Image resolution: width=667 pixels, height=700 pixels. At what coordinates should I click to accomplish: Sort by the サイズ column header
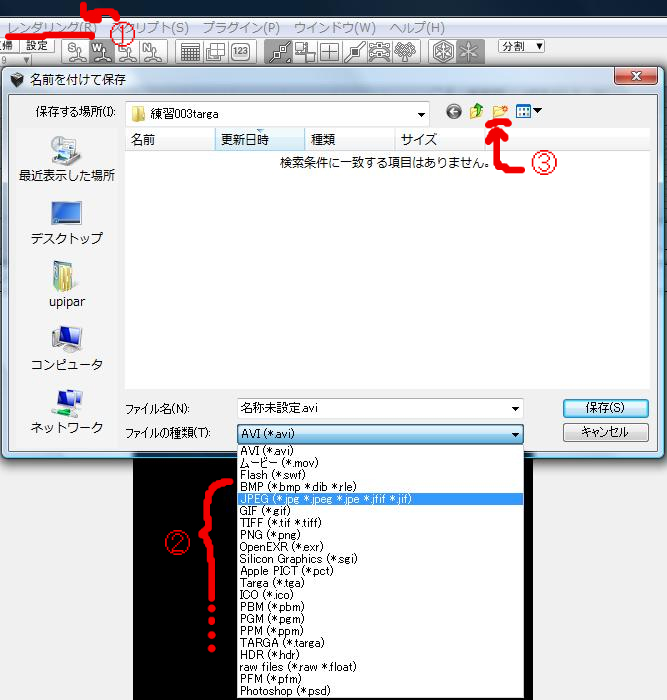440,140
